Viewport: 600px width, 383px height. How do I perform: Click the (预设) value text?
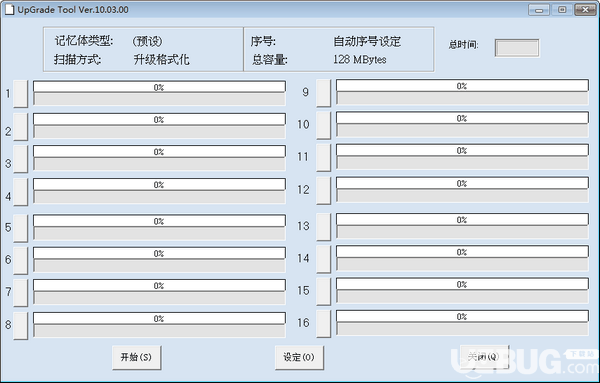coord(147,41)
